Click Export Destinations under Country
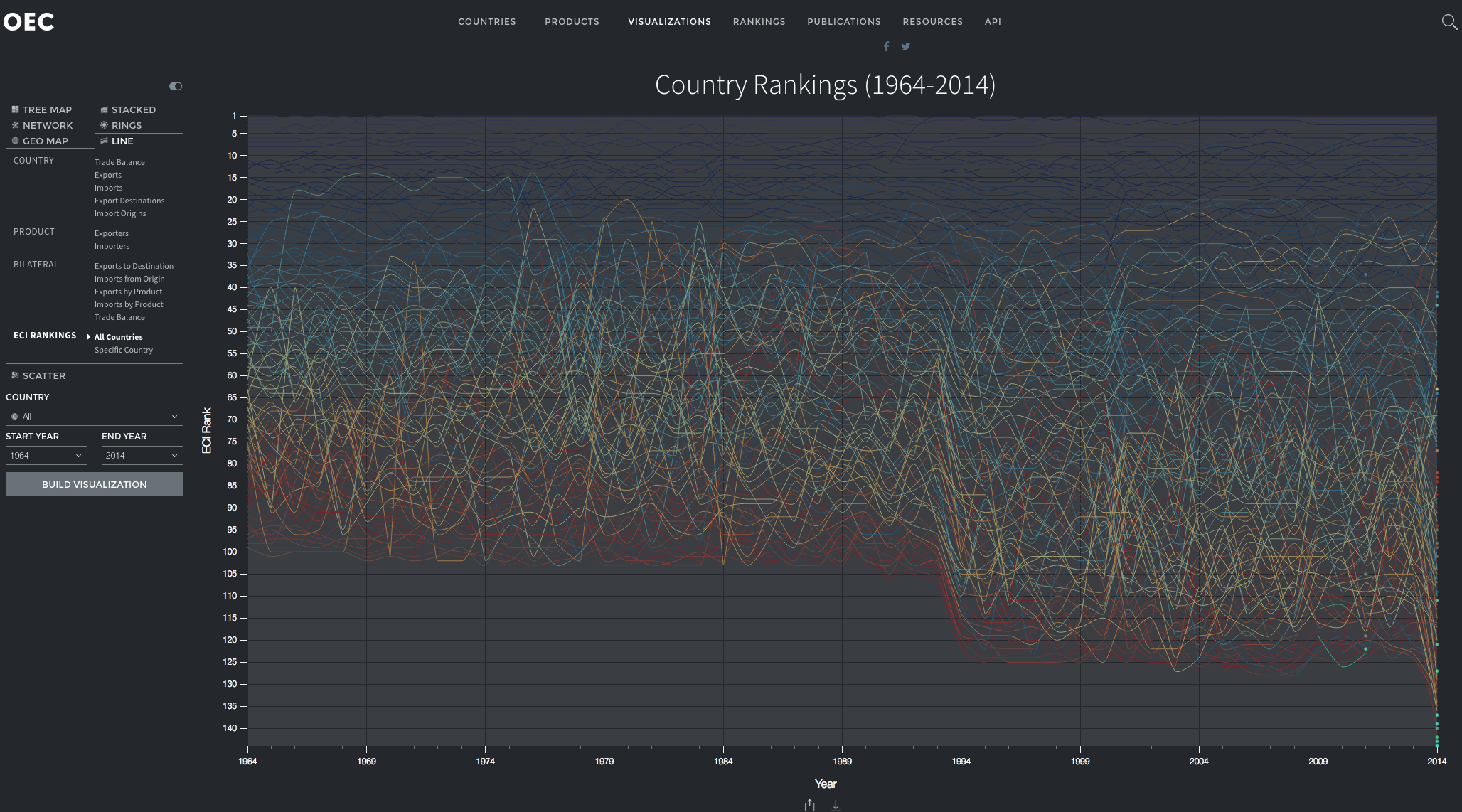 (129, 201)
